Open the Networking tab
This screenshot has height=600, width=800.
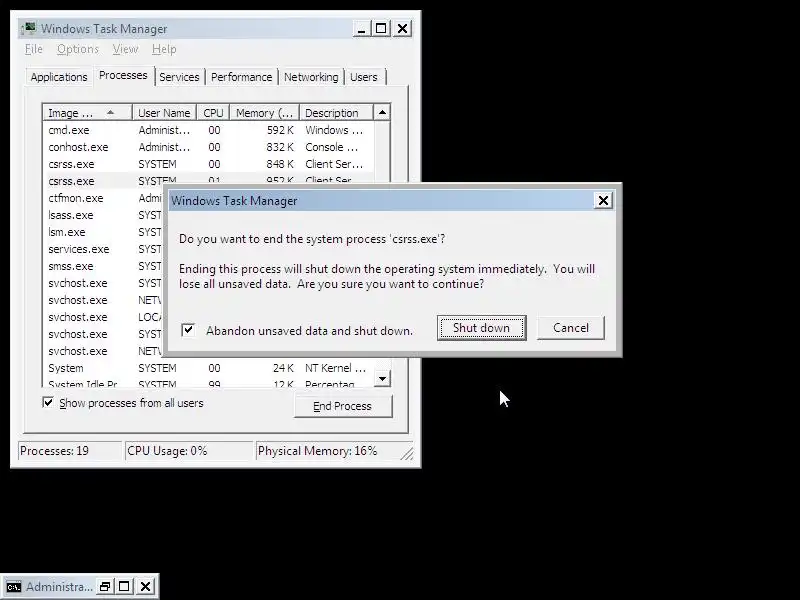coord(311,77)
